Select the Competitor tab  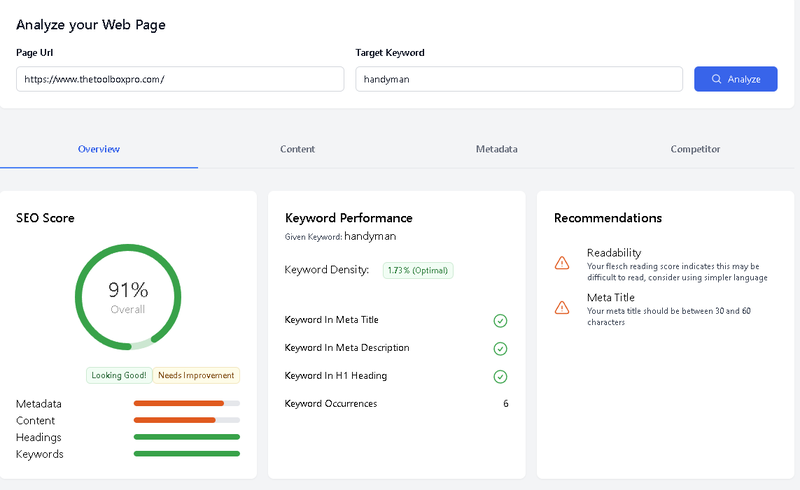(x=695, y=149)
